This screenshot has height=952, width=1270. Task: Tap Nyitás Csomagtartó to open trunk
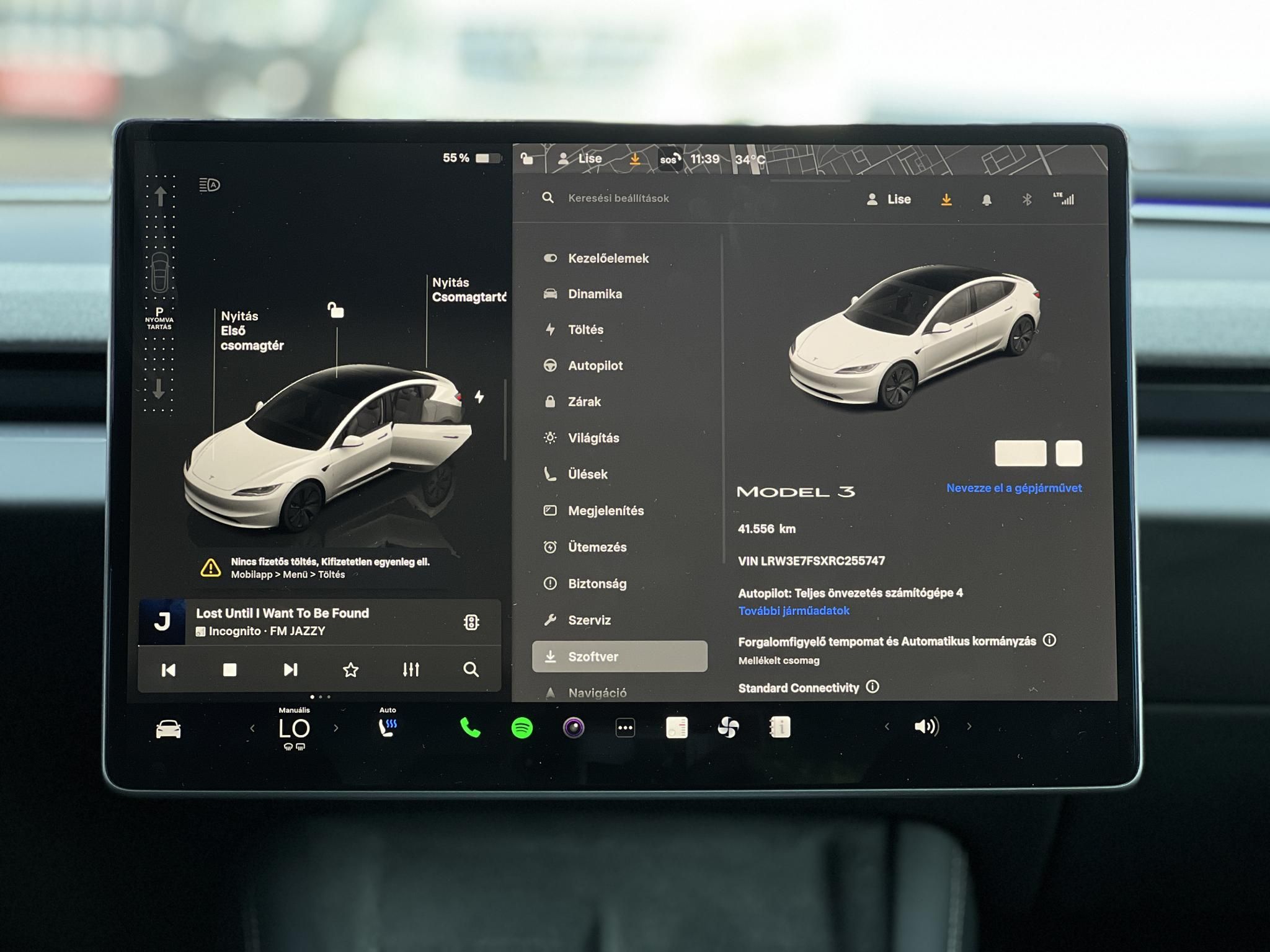click(x=469, y=290)
